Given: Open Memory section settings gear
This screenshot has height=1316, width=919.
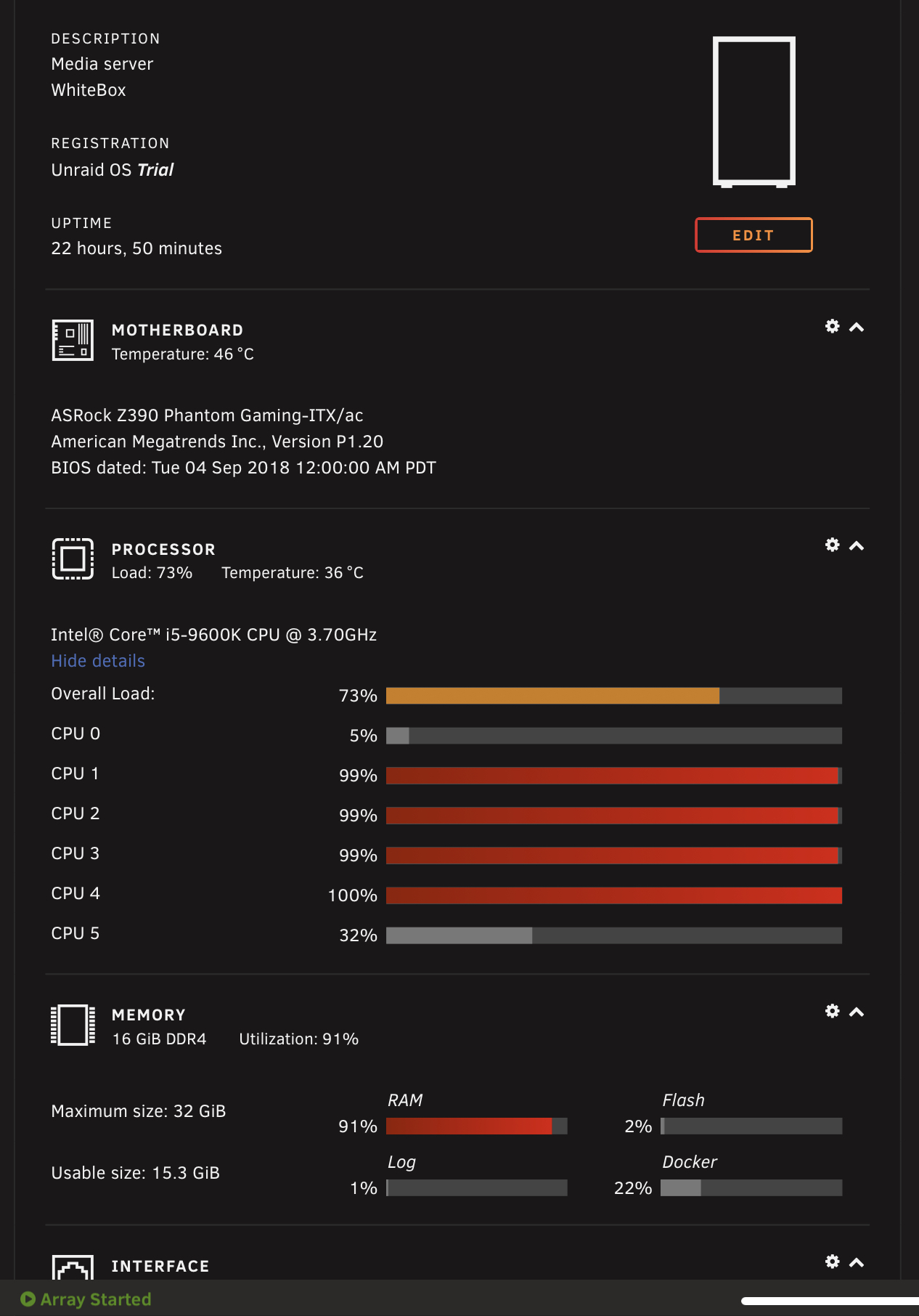Looking at the screenshot, I should pyautogui.click(x=833, y=1011).
